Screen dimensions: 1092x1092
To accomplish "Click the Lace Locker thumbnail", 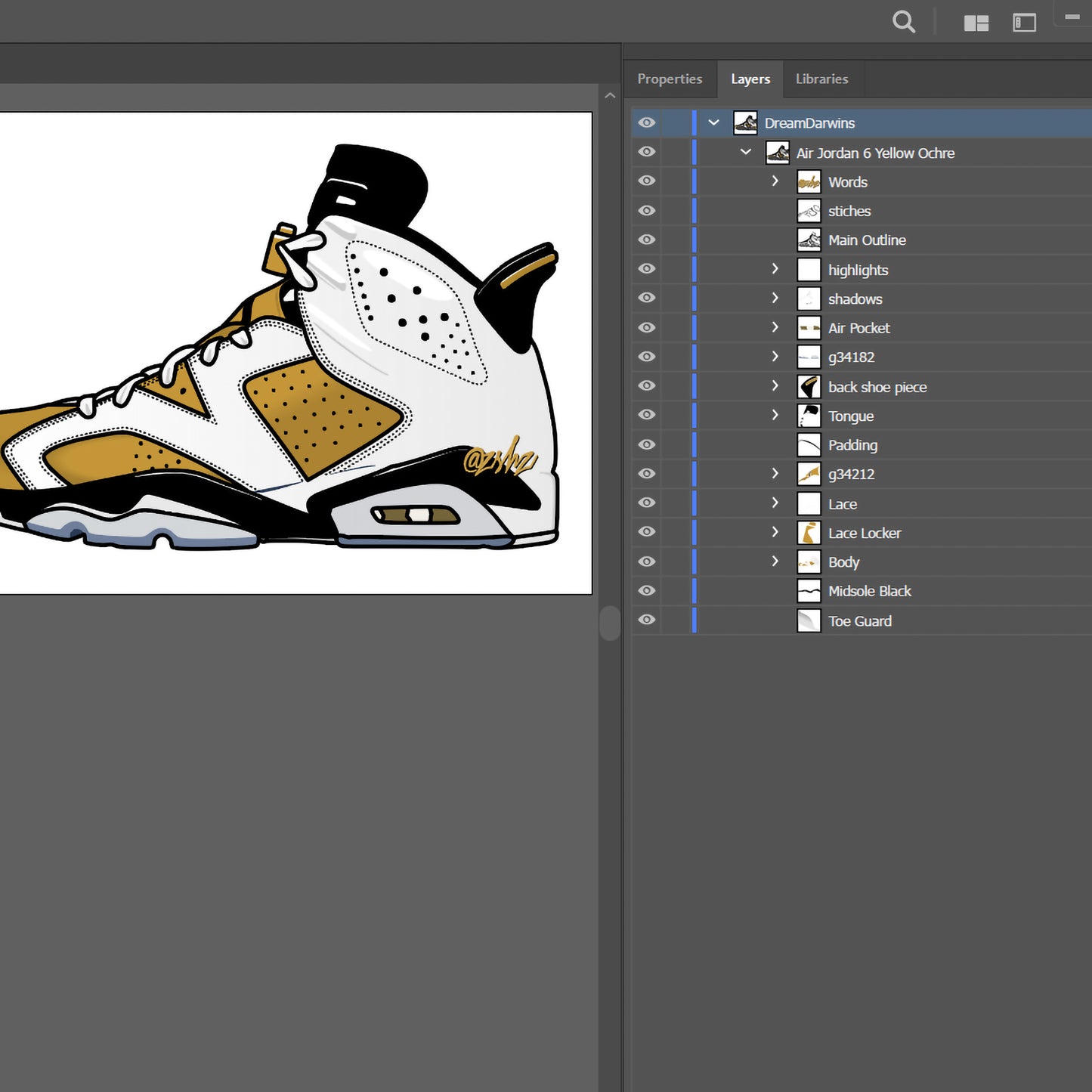I will click(x=809, y=533).
